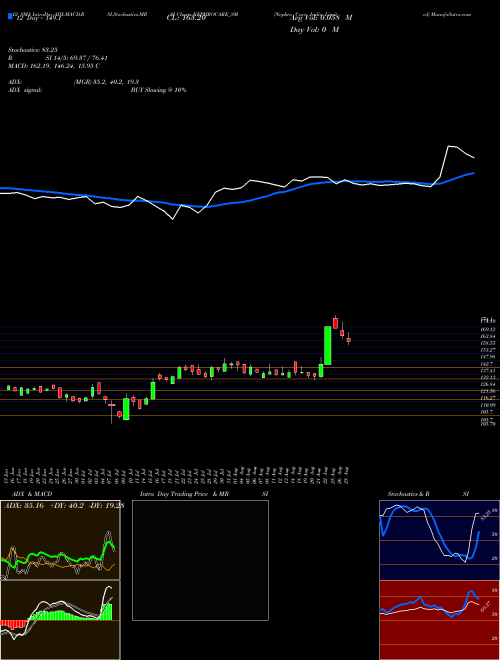
Task: Click the 'MACD: 162.19, 146.24, 15.95 C' line
Action: pyautogui.click(x=54, y=66)
